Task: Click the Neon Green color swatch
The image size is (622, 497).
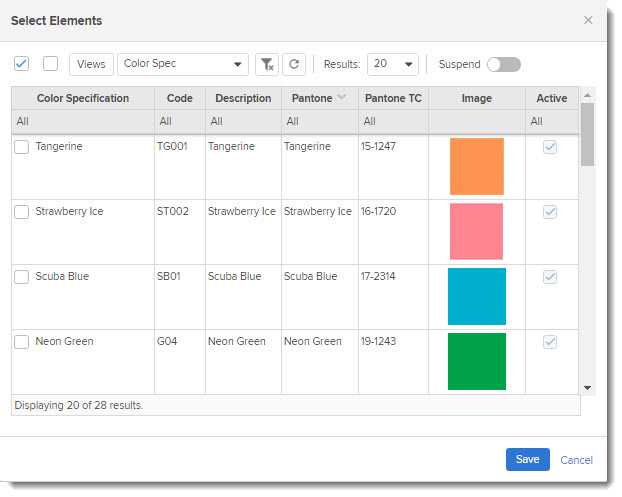Action: pyautogui.click(x=477, y=361)
